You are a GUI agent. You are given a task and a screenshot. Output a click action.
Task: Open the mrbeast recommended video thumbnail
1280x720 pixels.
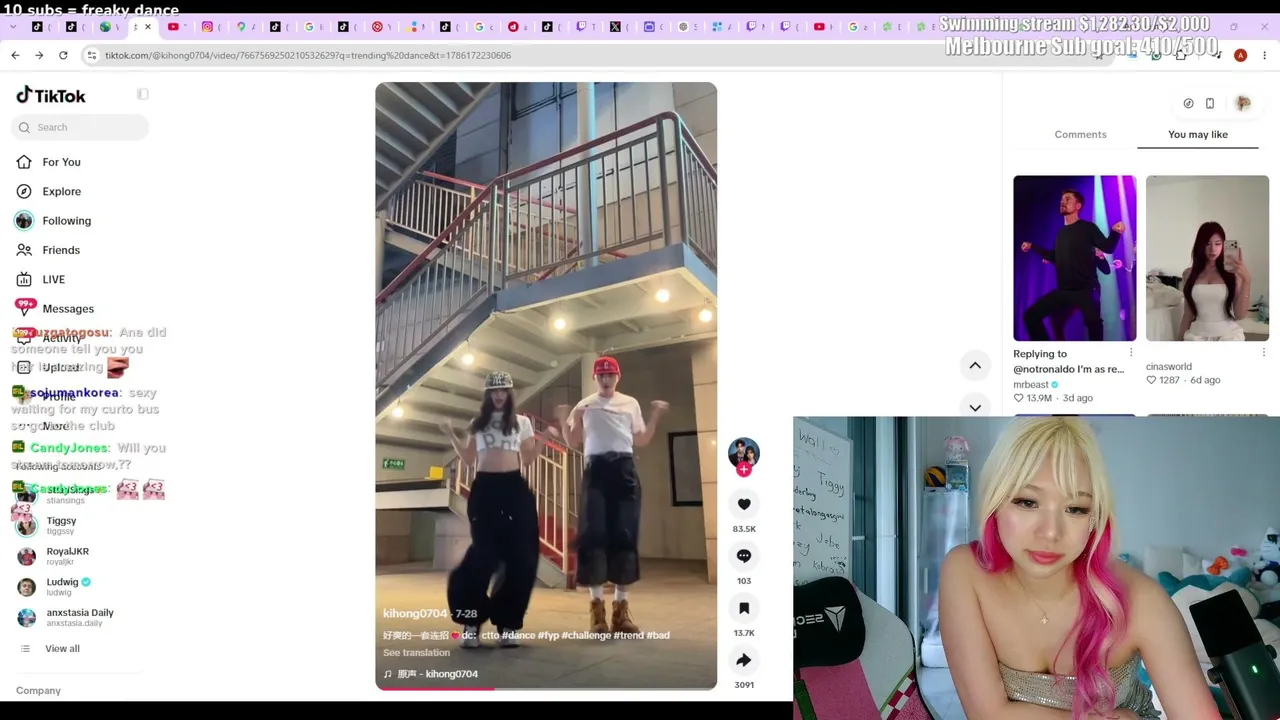1074,258
